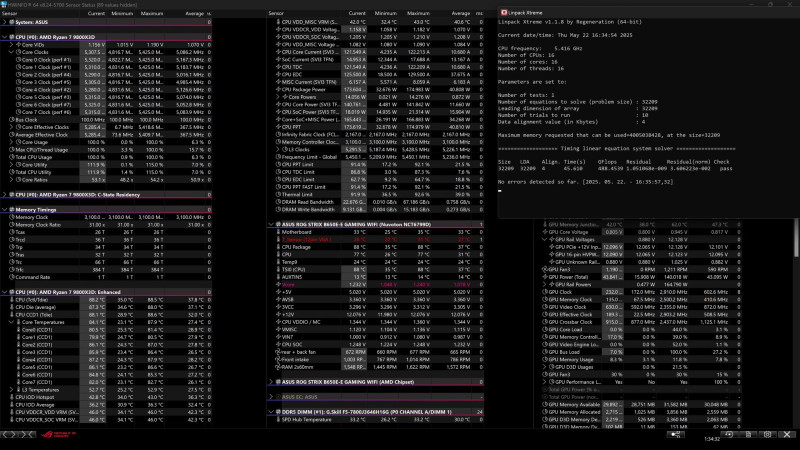Select the SPD Hub Temperature row
The height and width of the screenshot is (450, 800).
(x=375, y=419)
